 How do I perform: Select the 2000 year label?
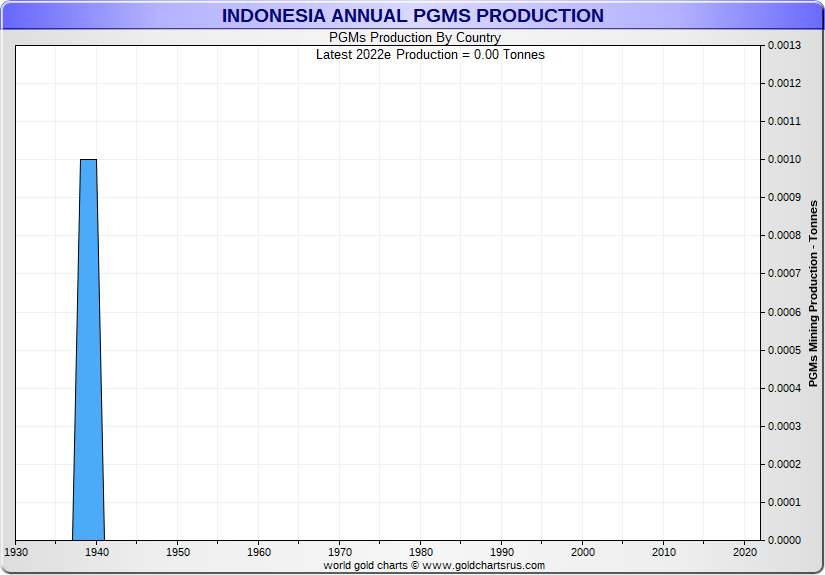pyautogui.click(x=583, y=552)
